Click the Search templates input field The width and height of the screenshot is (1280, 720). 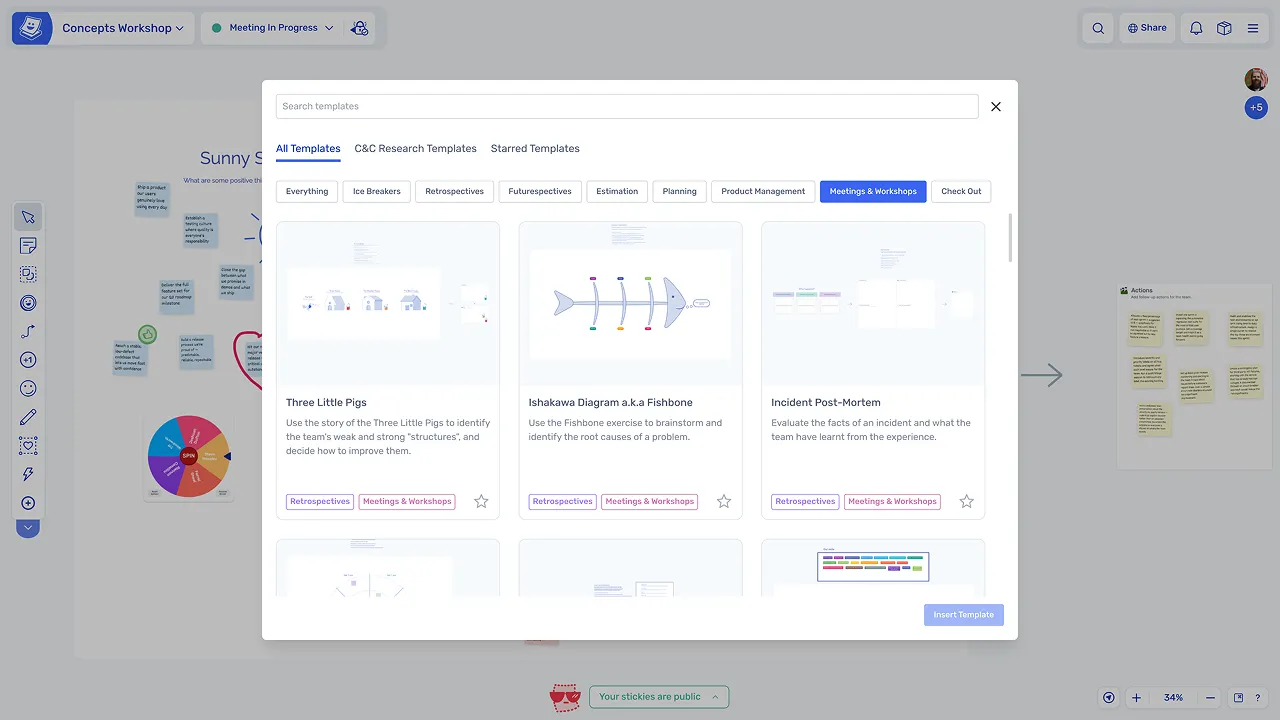point(627,106)
